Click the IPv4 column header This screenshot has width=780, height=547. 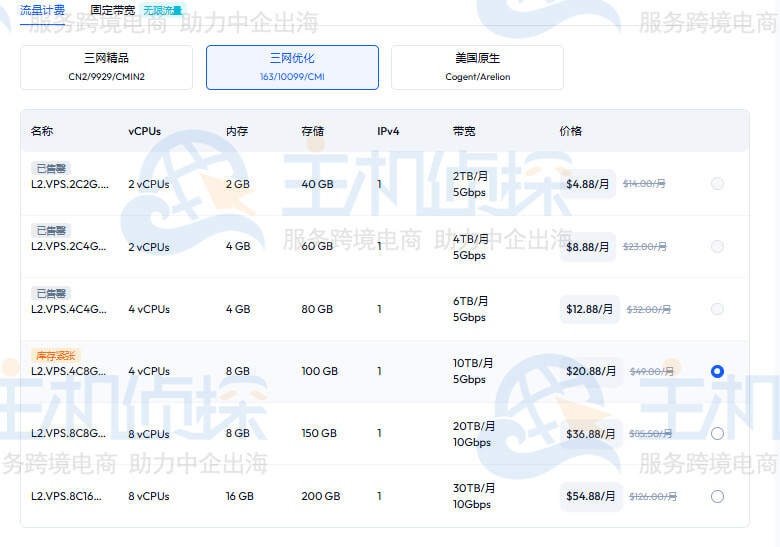[x=388, y=131]
